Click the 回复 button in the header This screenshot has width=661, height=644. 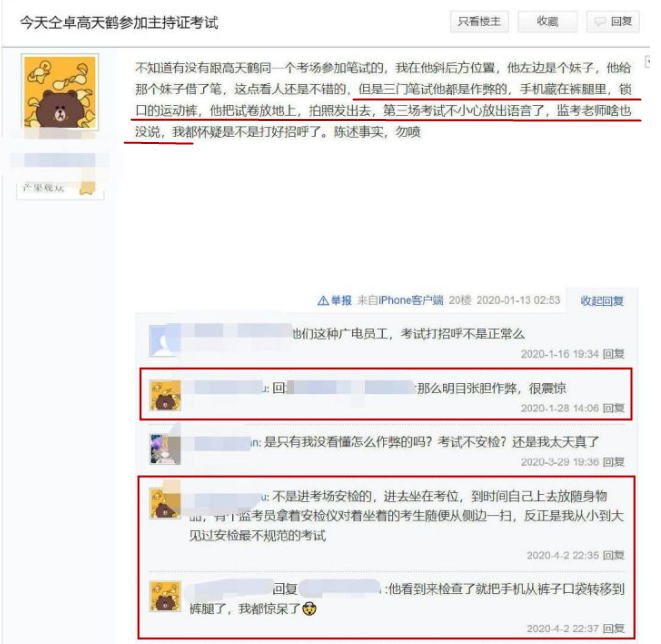[x=613, y=21]
